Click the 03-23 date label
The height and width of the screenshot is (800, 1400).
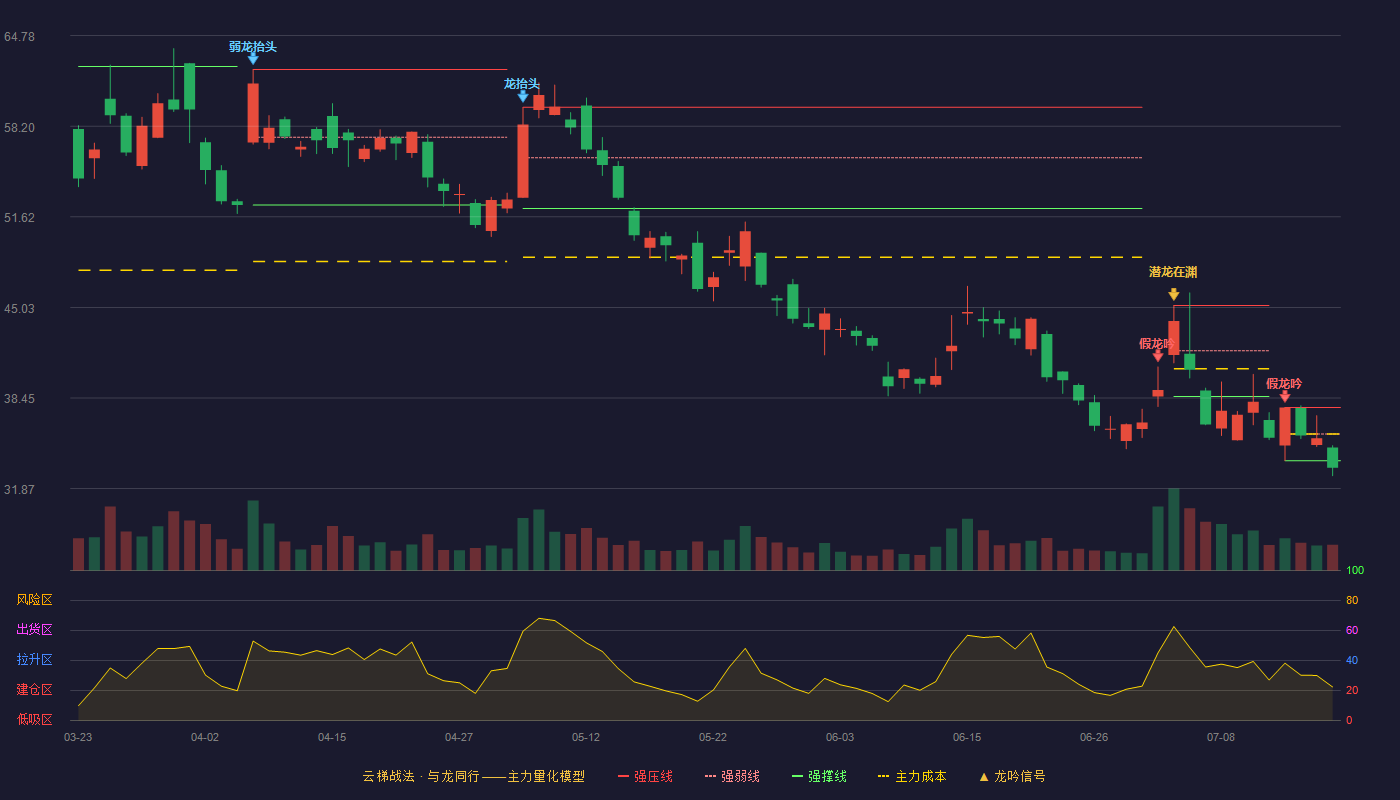pos(78,737)
